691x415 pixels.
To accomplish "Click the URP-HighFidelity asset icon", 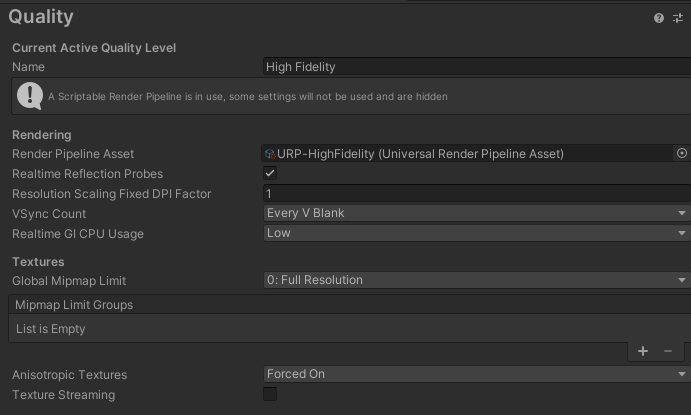I will [x=270, y=154].
